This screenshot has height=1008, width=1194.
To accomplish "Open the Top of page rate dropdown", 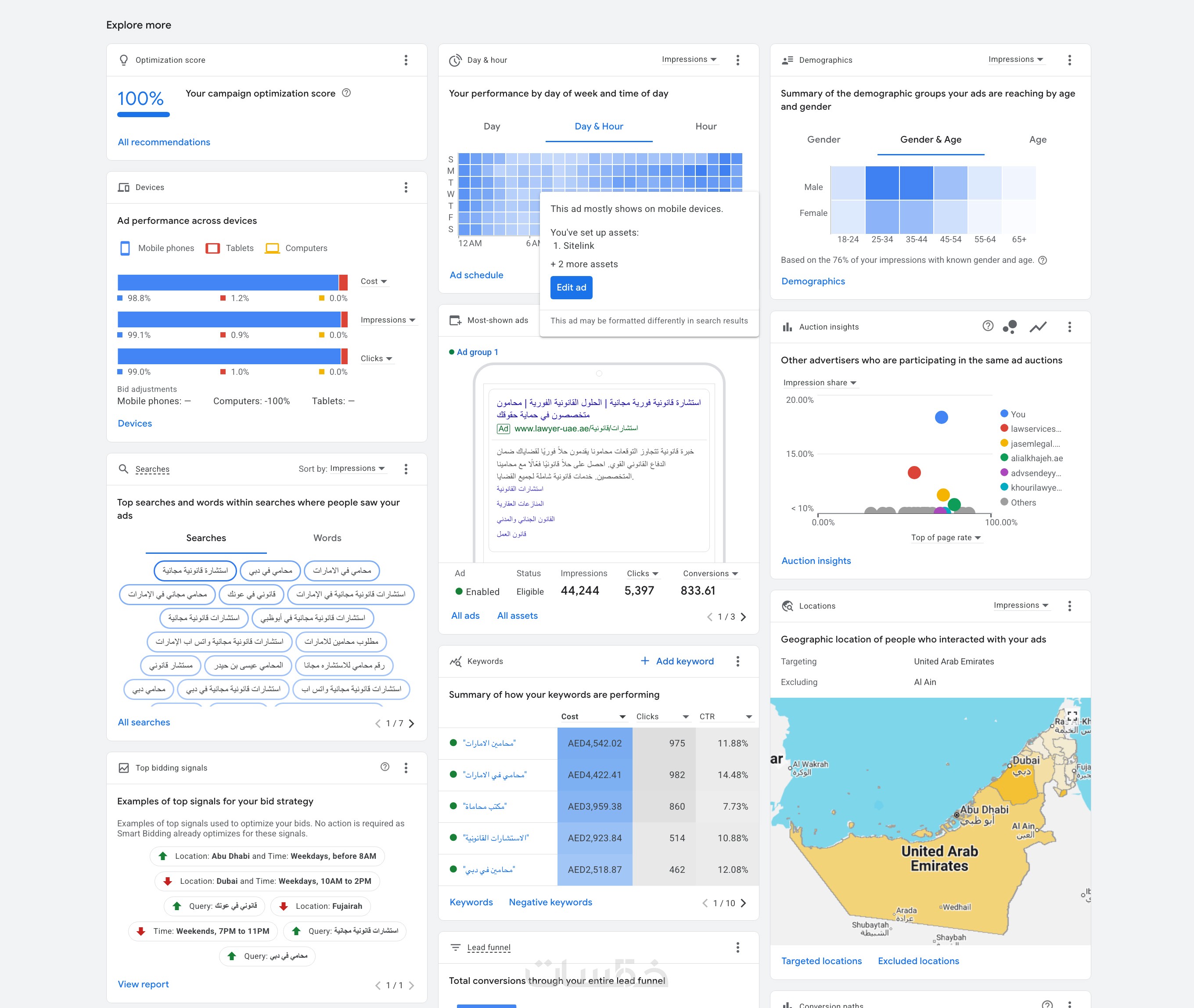I will (x=946, y=538).
